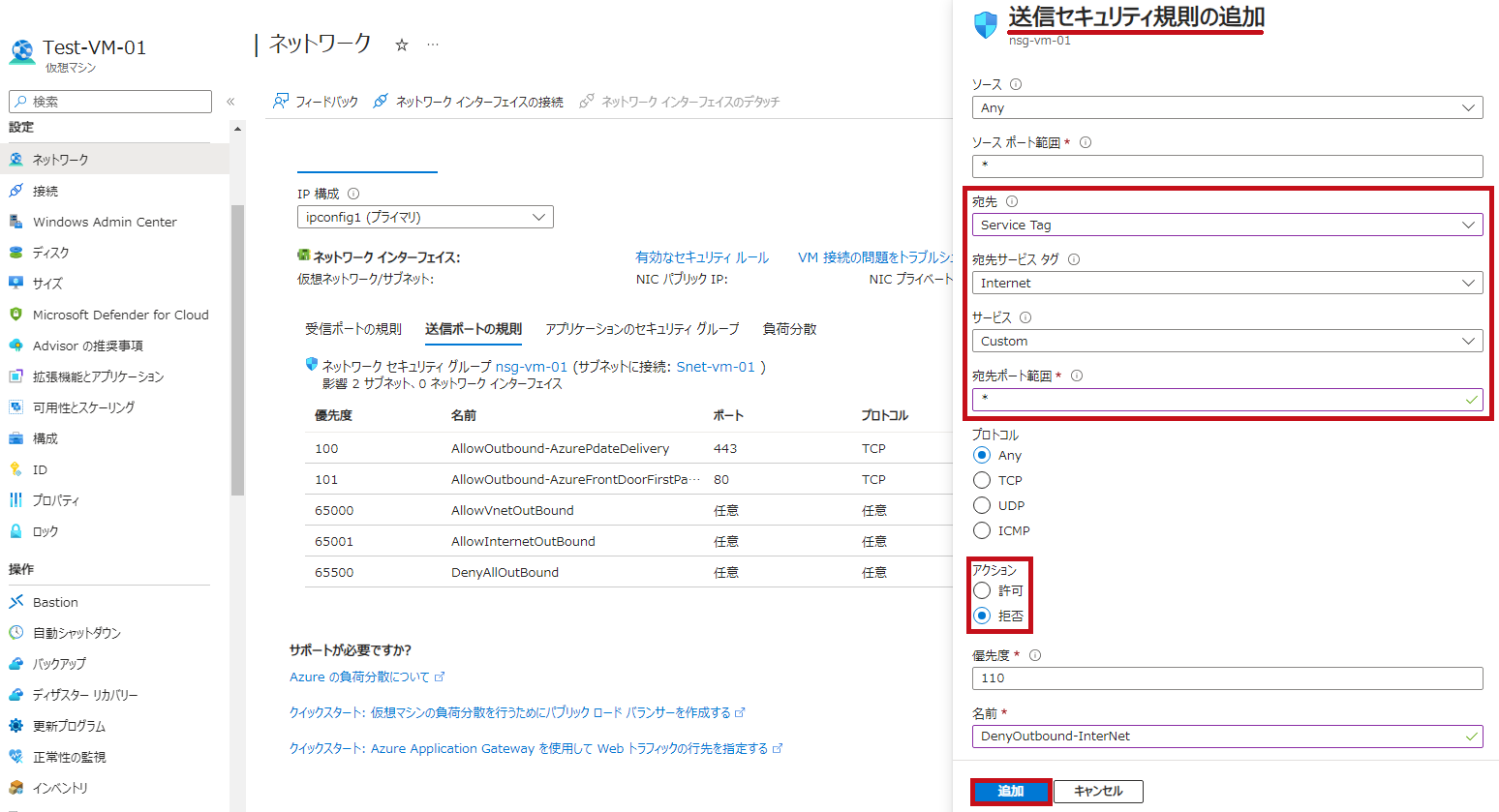This screenshot has height=812, width=1499.
Task: Open Azure の負荷分散について link
Action: 367,677
